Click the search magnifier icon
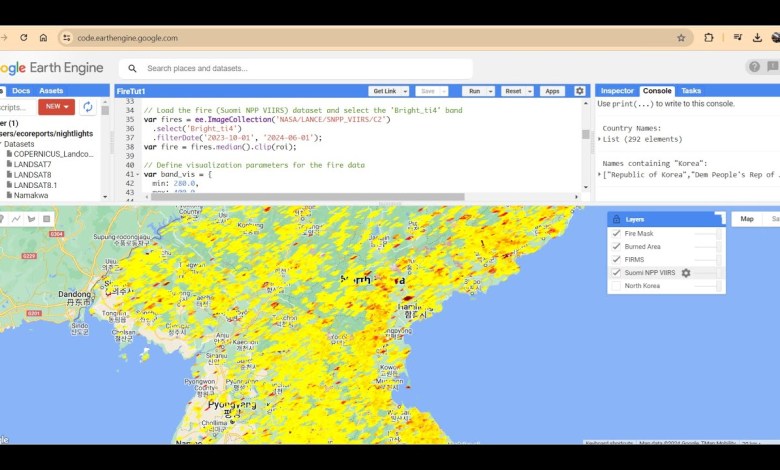The height and width of the screenshot is (470, 780). [132, 69]
